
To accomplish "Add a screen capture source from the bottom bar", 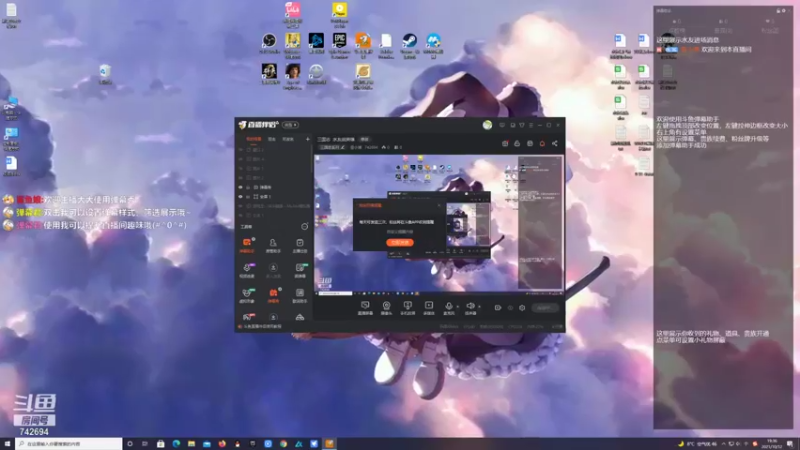I will coord(365,308).
